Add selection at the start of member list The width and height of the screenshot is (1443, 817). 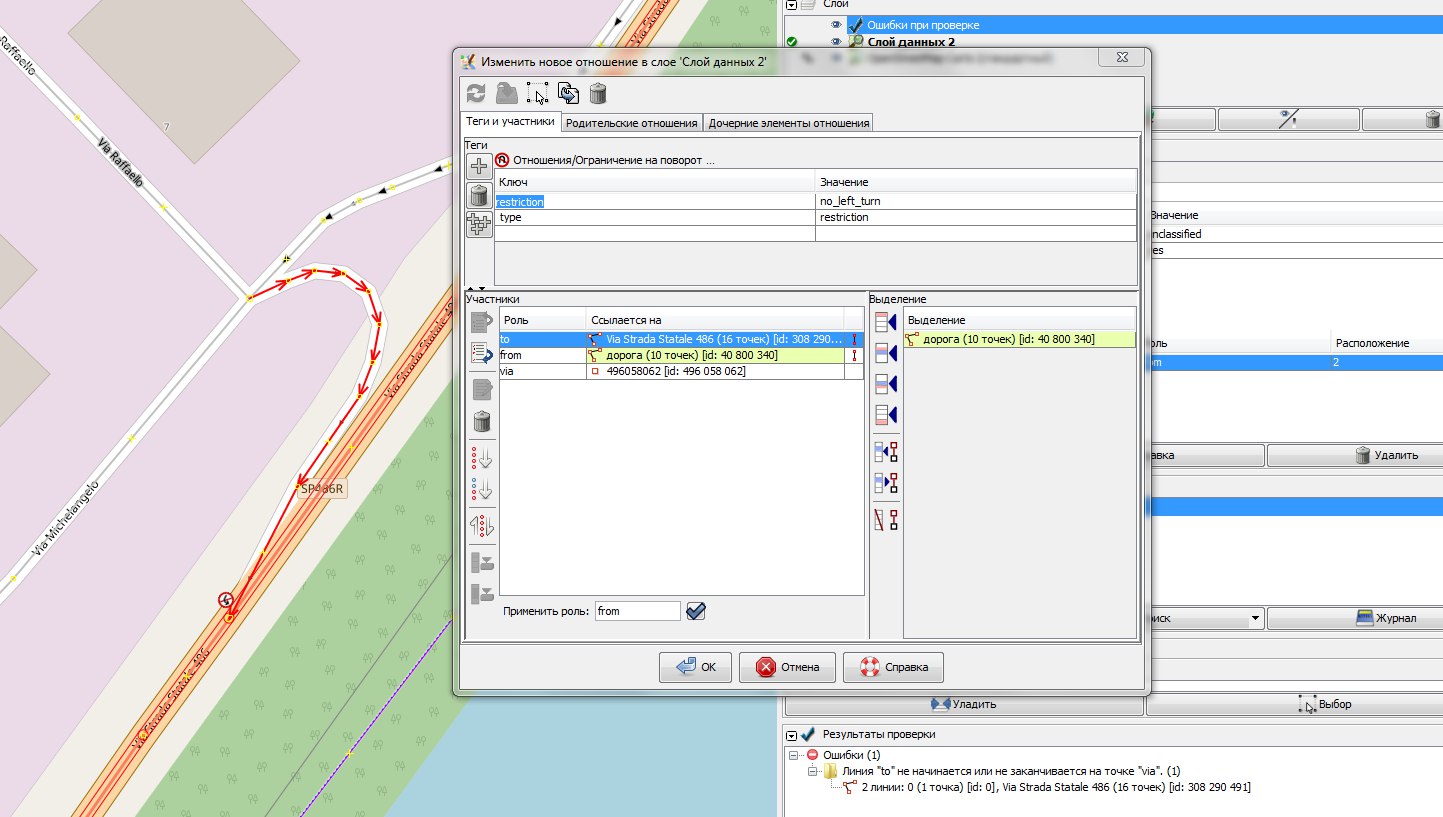coord(885,322)
